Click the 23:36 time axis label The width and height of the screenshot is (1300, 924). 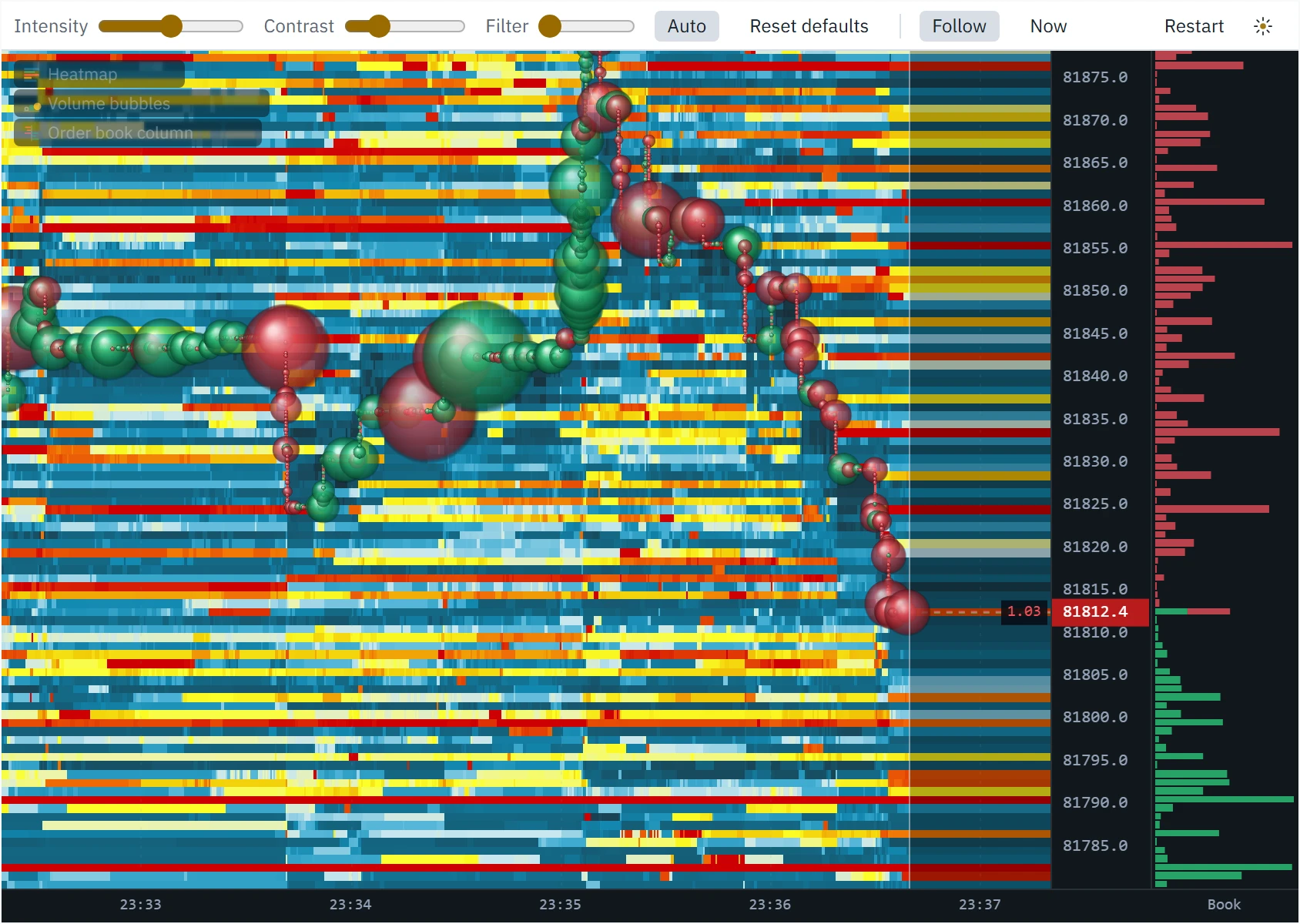click(770, 905)
